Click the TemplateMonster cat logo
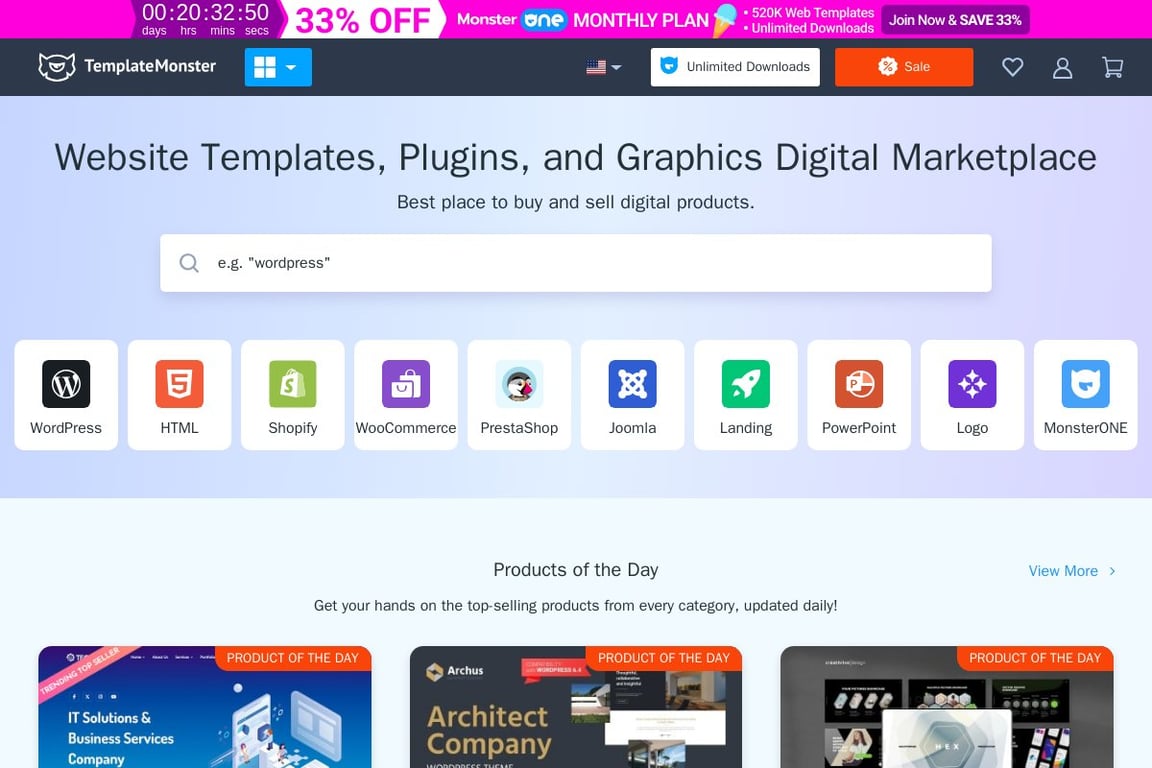This screenshot has height=768, width=1152. click(57, 66)
